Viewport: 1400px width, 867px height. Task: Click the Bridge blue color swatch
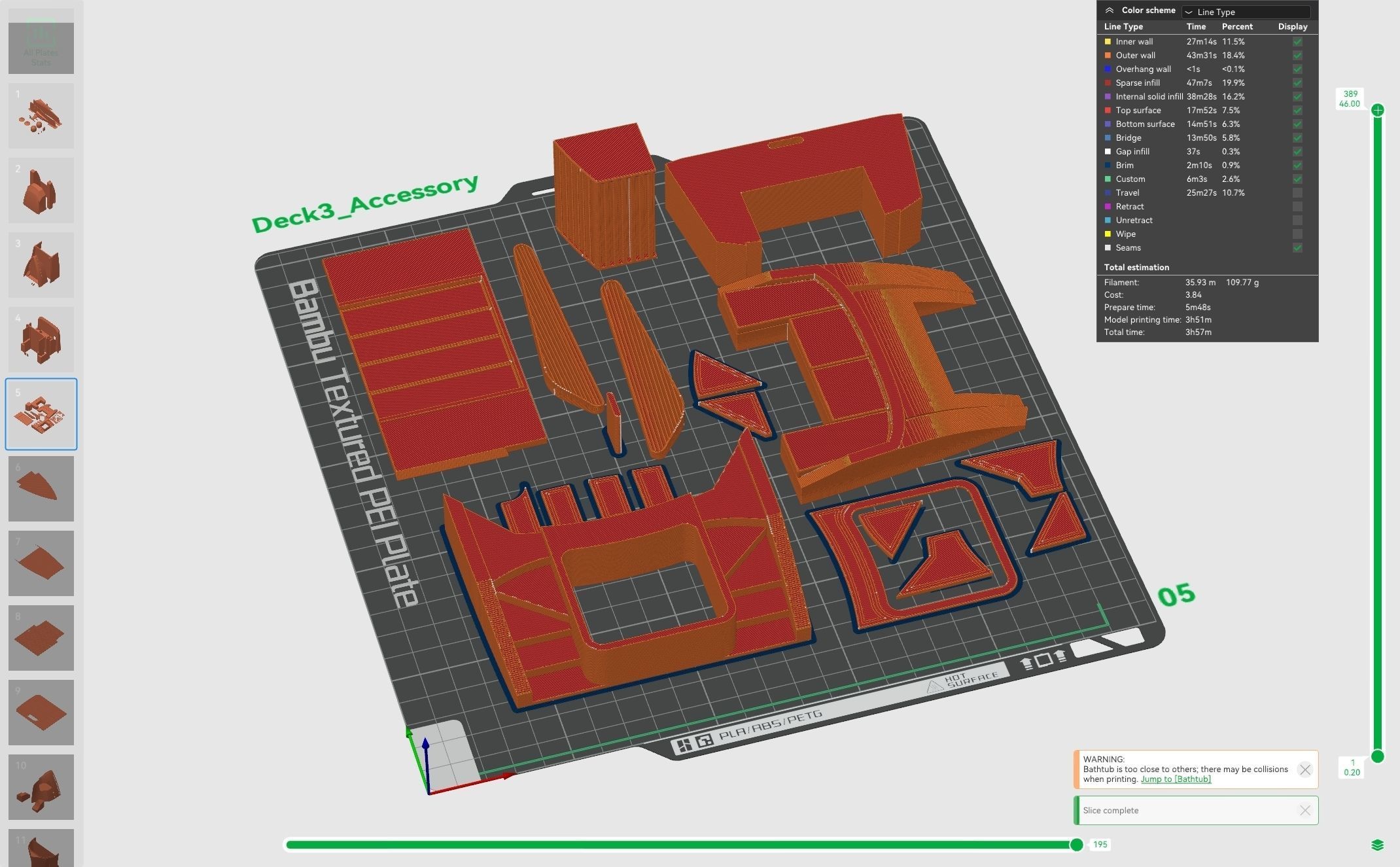(x=1108, y=138)
